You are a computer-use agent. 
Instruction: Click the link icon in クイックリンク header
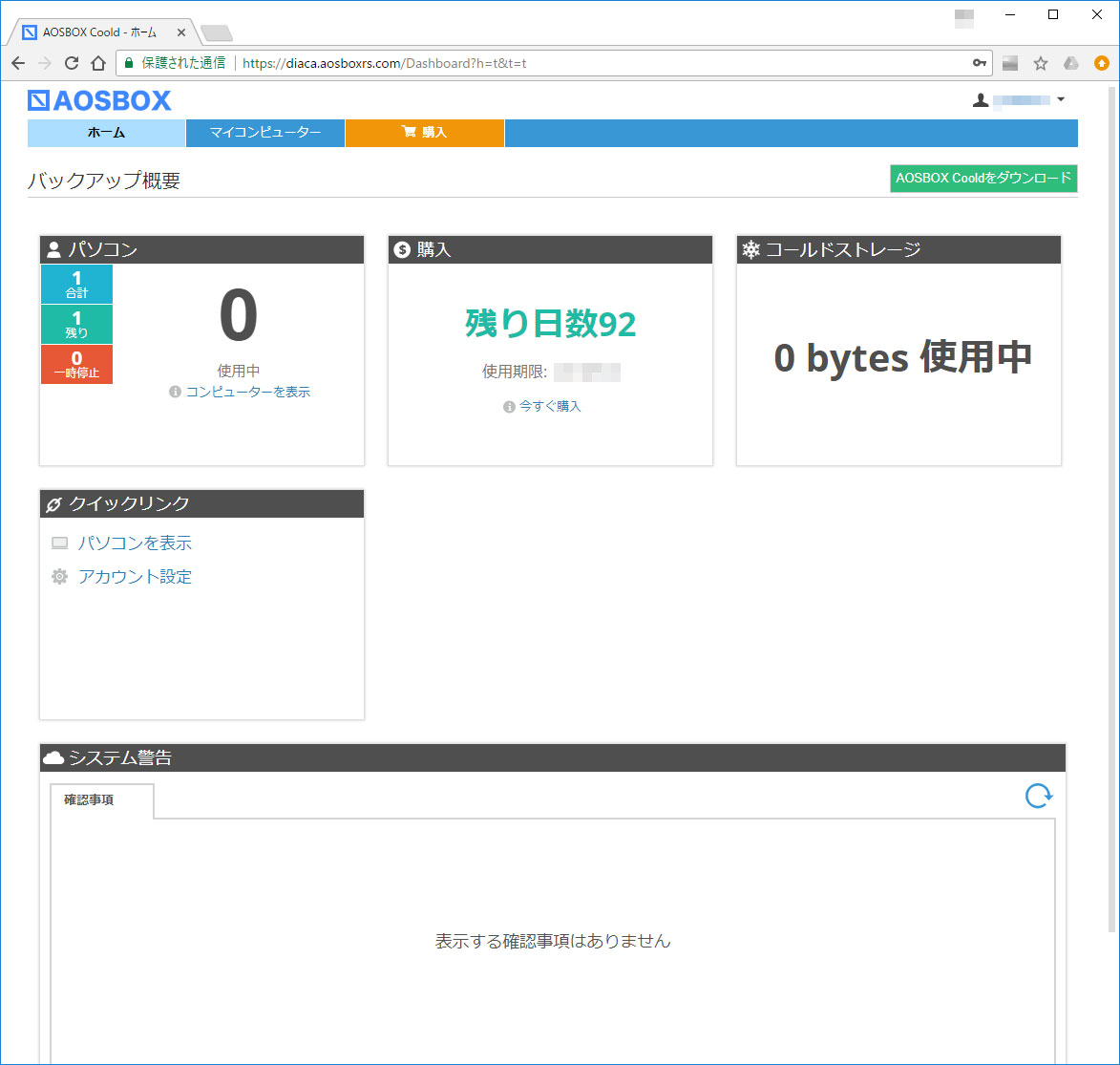point(53,504)
